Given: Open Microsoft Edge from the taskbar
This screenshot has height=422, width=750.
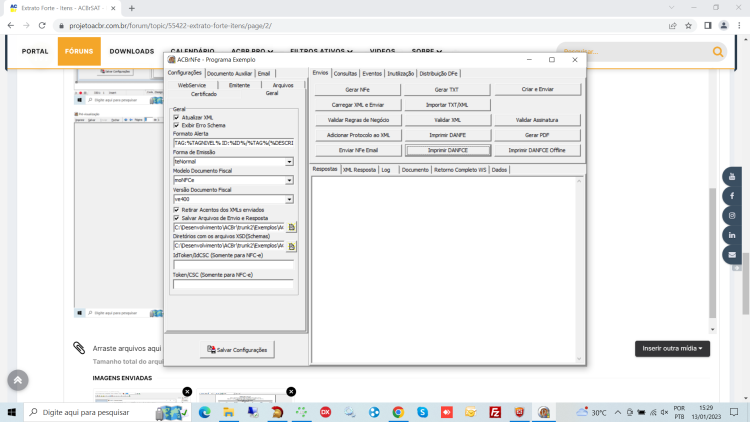Looking at the screenshot, I should (204, 412).
